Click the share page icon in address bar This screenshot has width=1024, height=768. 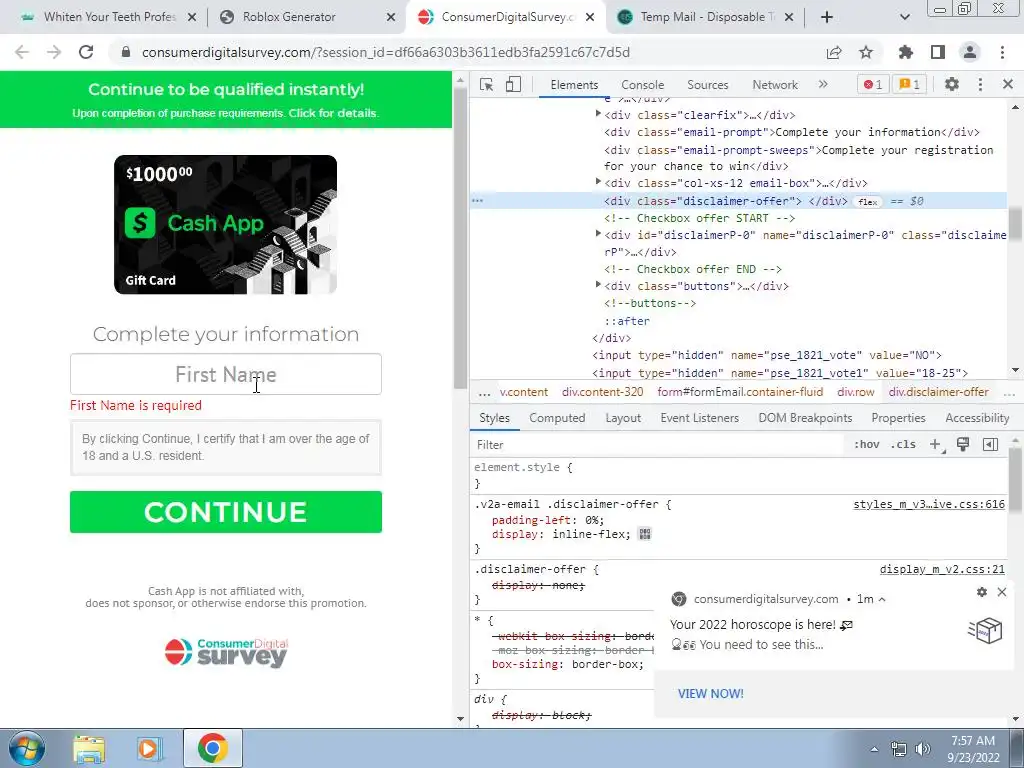834,52
